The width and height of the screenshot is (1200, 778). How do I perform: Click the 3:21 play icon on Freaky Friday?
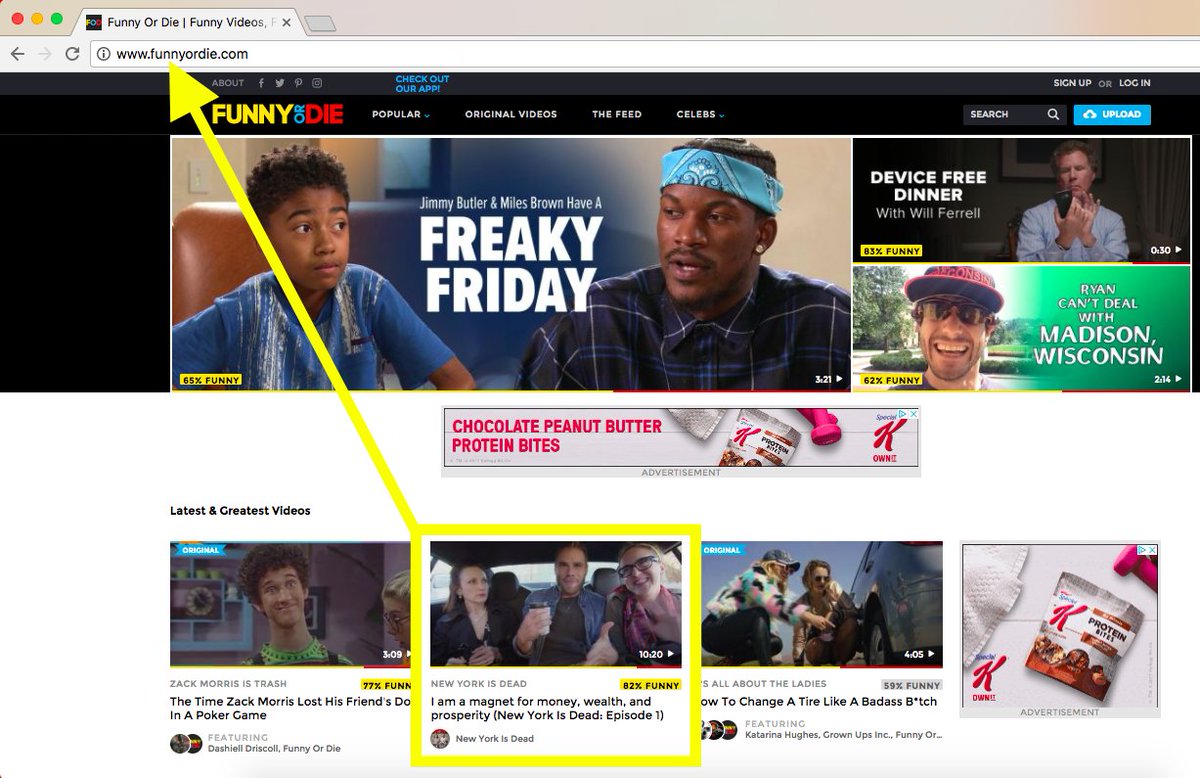click(839, 380)
